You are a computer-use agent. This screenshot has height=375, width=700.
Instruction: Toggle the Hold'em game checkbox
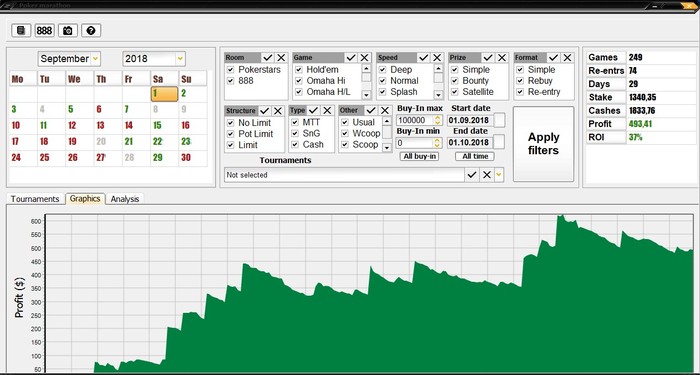tap(299, 70)
